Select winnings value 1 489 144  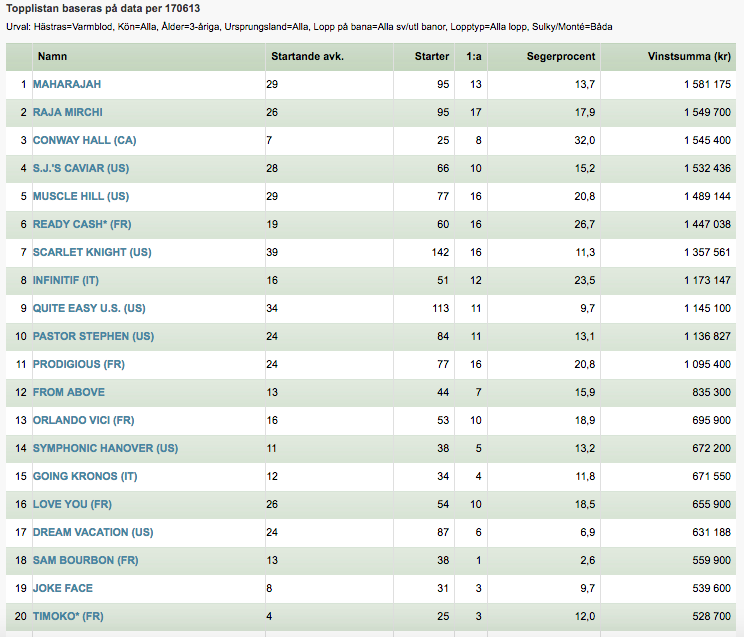[707, 197]
